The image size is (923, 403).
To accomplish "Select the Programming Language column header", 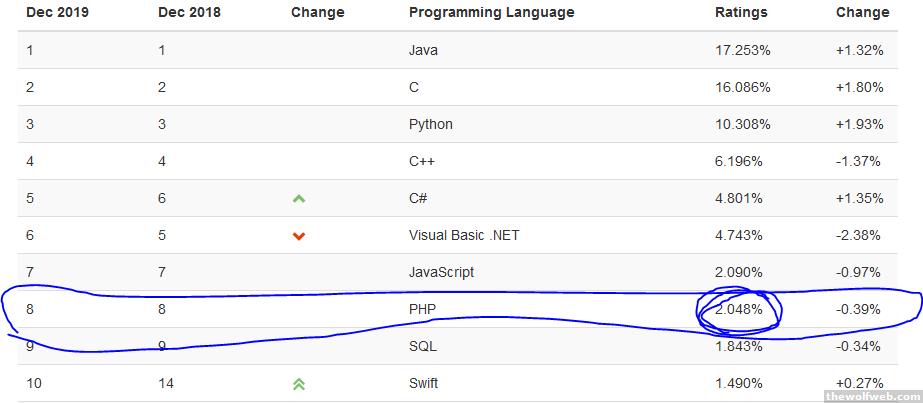I will (491, 13).
